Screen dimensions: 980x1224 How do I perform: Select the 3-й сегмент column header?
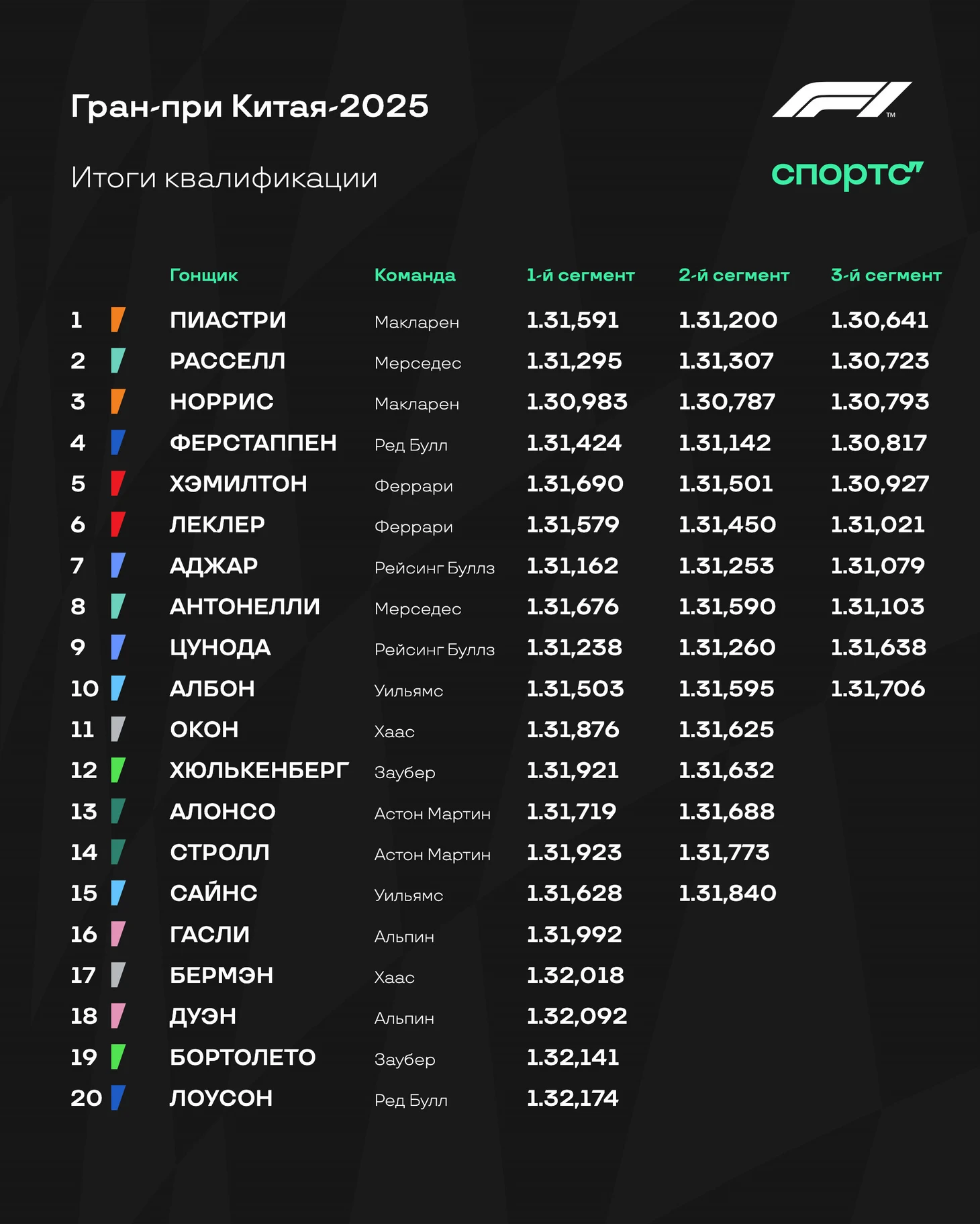886,275
